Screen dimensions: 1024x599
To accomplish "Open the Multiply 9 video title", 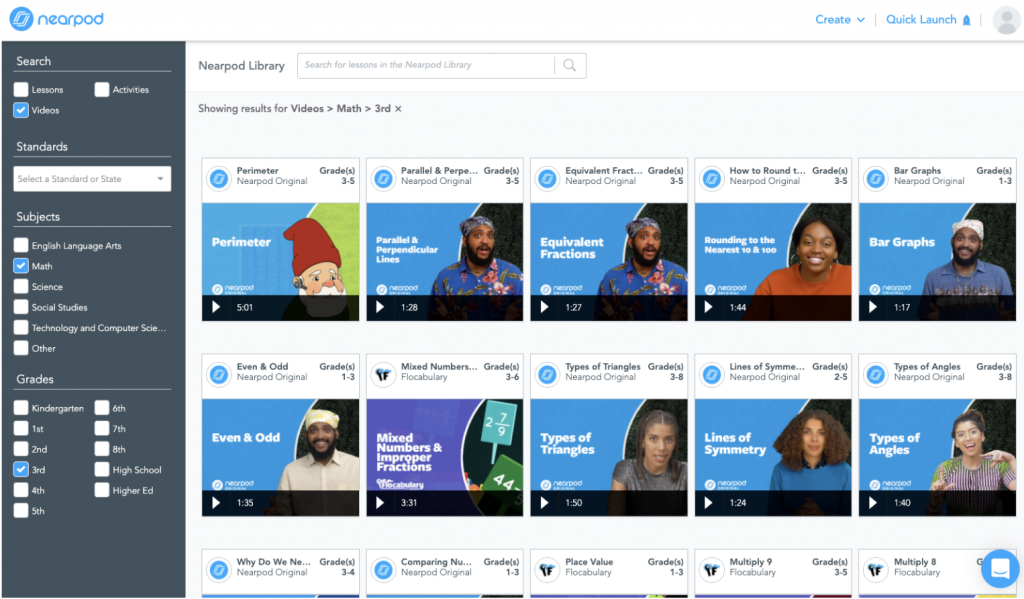I will pyautogui.click(x=750, y=562).
